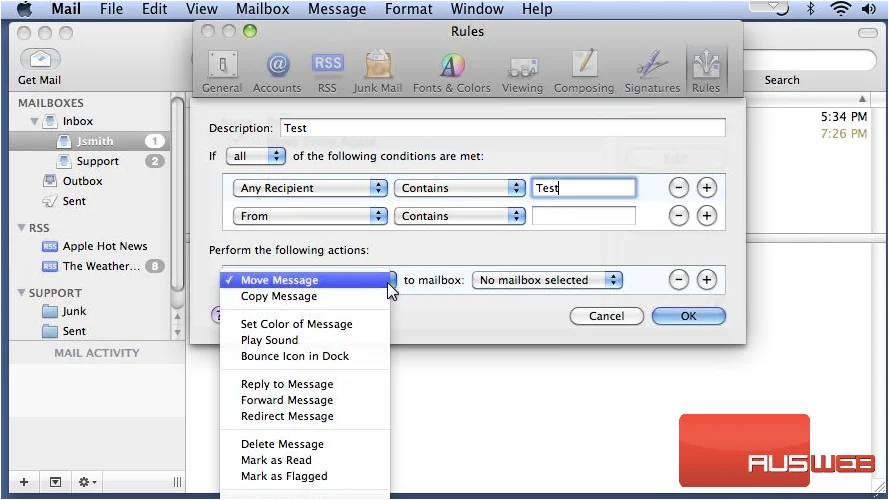
Task: Choose Mark as Flagged action
Action: pos(305,476)
